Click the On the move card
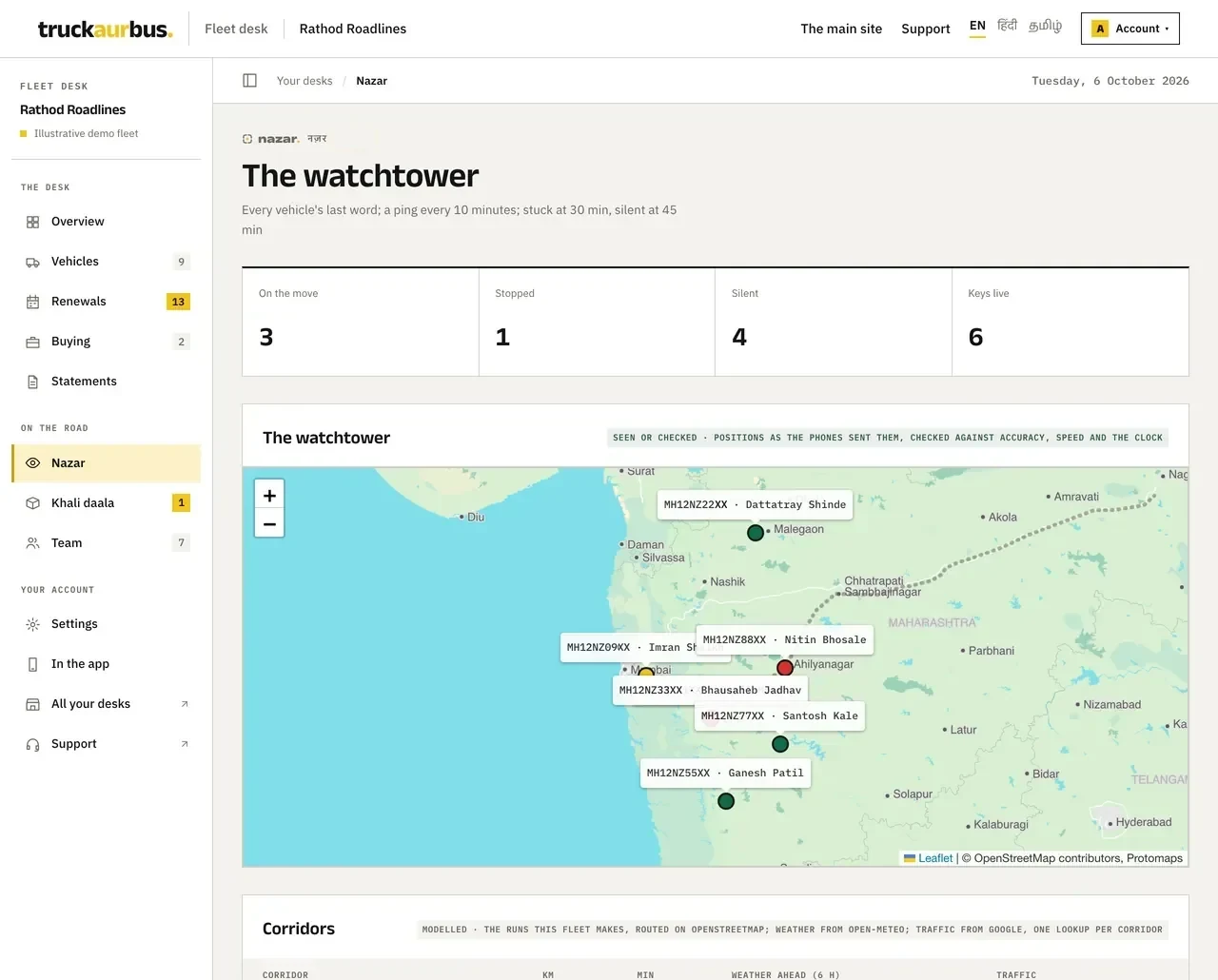Screen dimensions: 1218x980 [x=361, y=322]
